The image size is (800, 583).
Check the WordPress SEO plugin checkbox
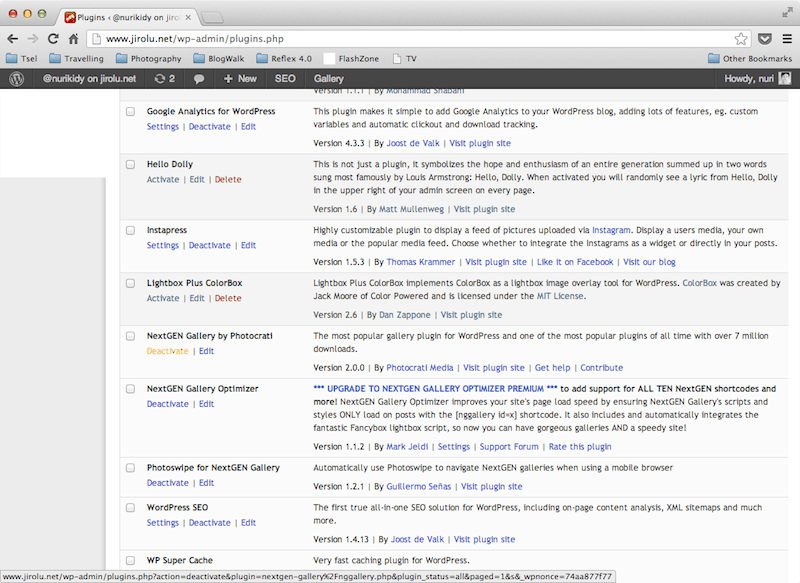(130, 507)
